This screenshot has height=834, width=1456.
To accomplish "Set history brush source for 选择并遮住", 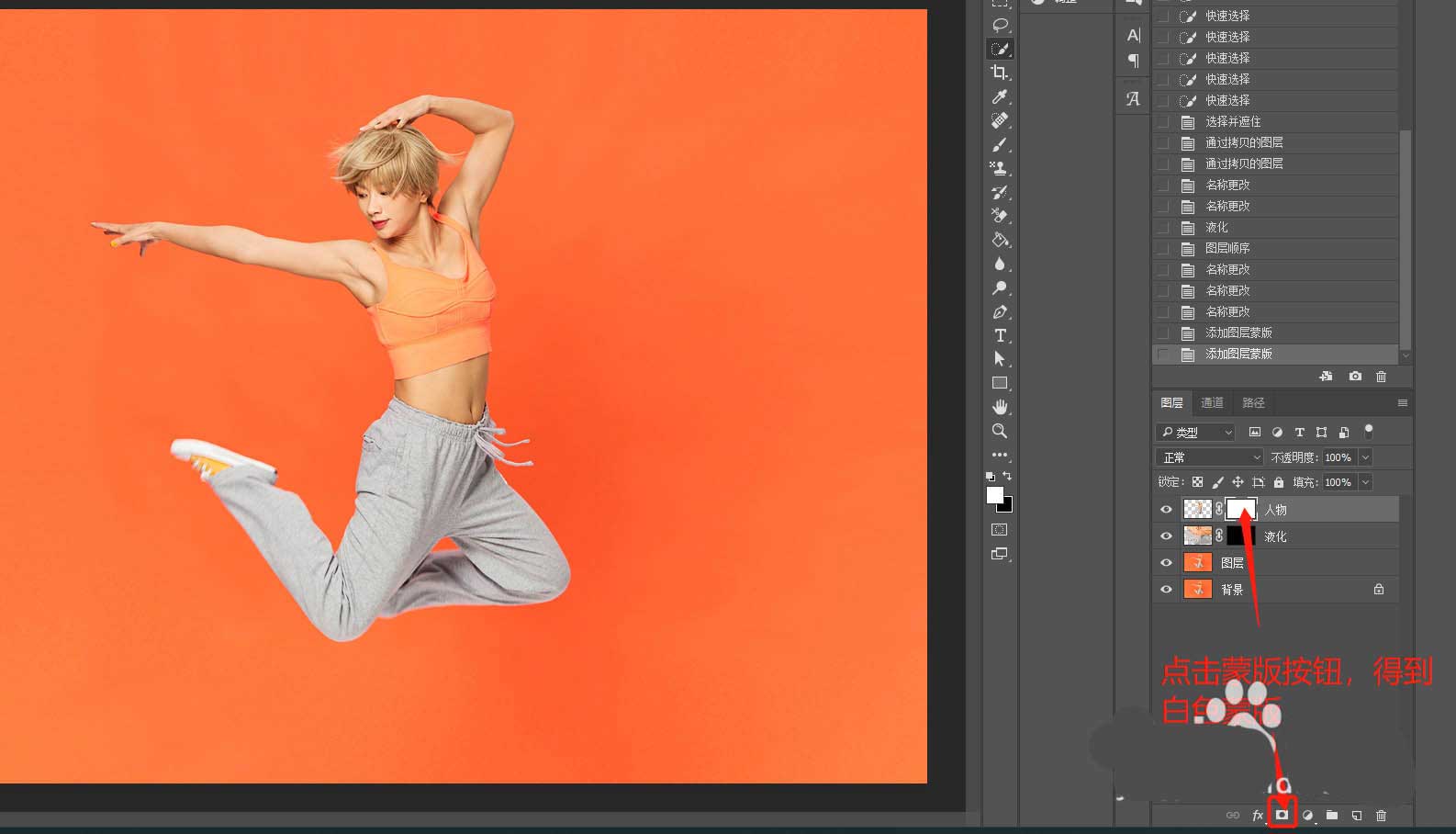I will point(1163,121).
